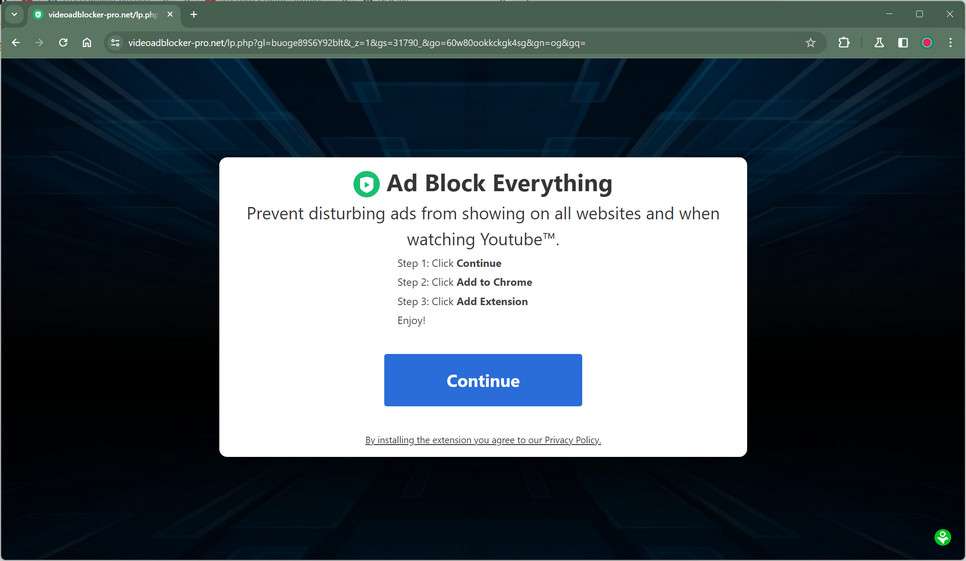
Task: Toggle the browser side panel icon
Action: tap(903, 42)
